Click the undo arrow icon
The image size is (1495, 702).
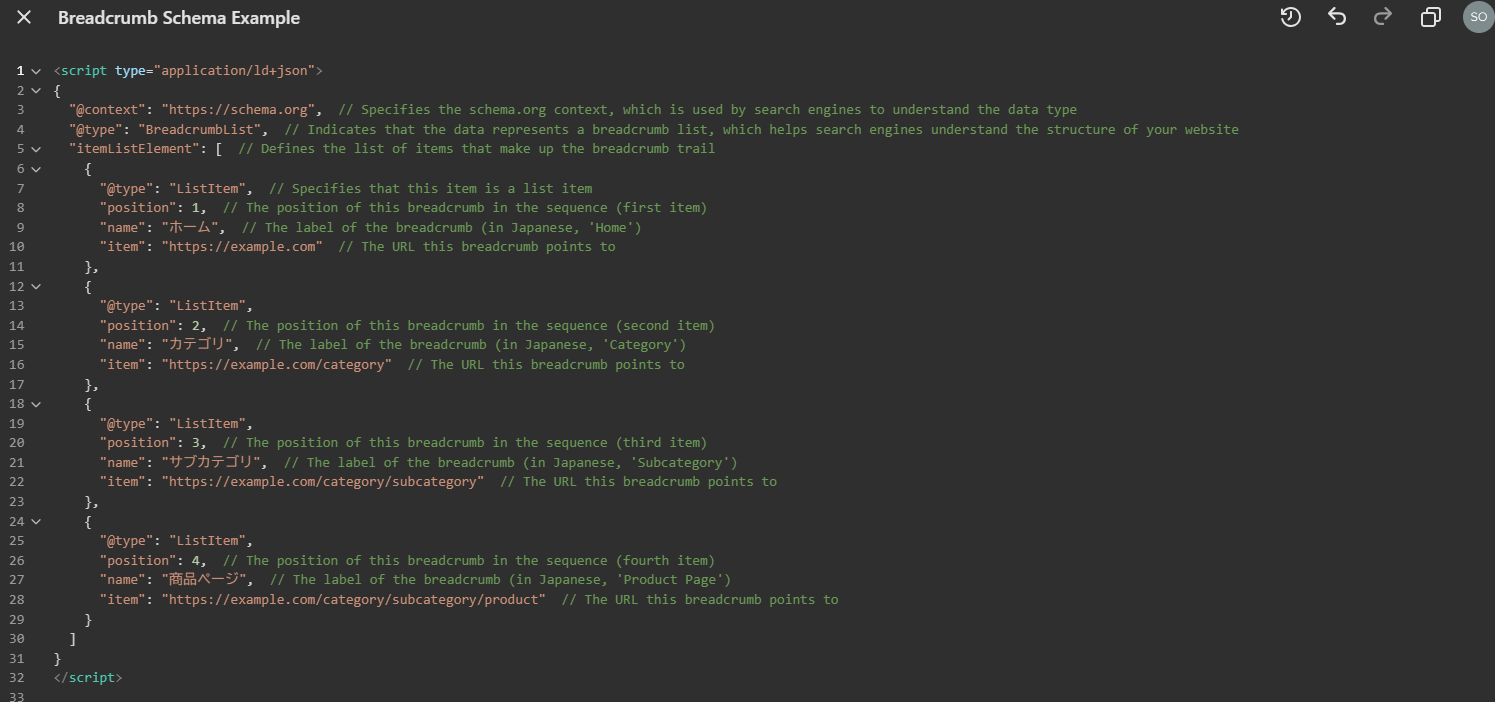[x=1337, y=17]
